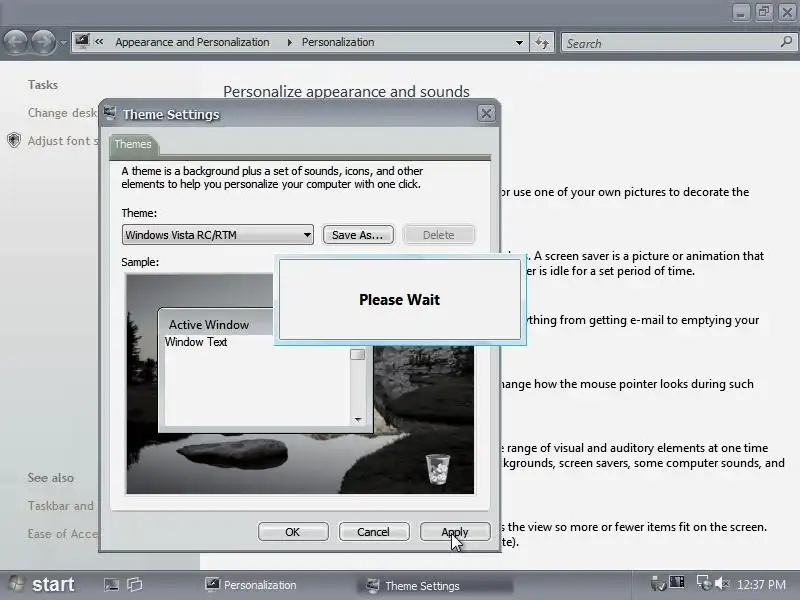
Task: Click the Delete button
Action: coord(439,235)
